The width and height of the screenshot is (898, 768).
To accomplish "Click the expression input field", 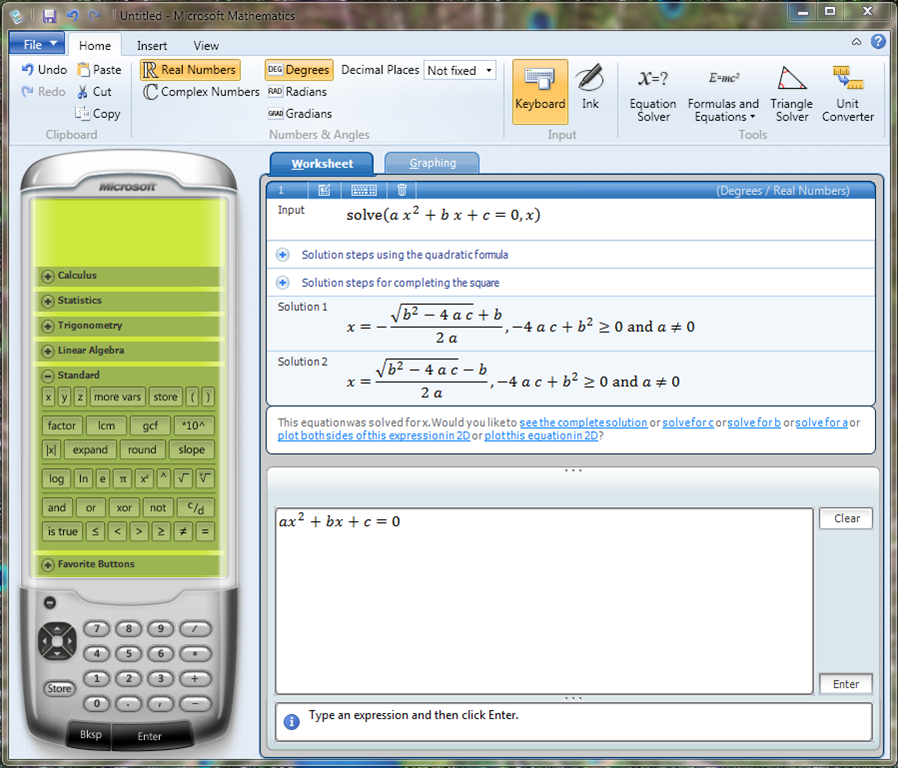I will pyautogui.click(x=545, y=595).
